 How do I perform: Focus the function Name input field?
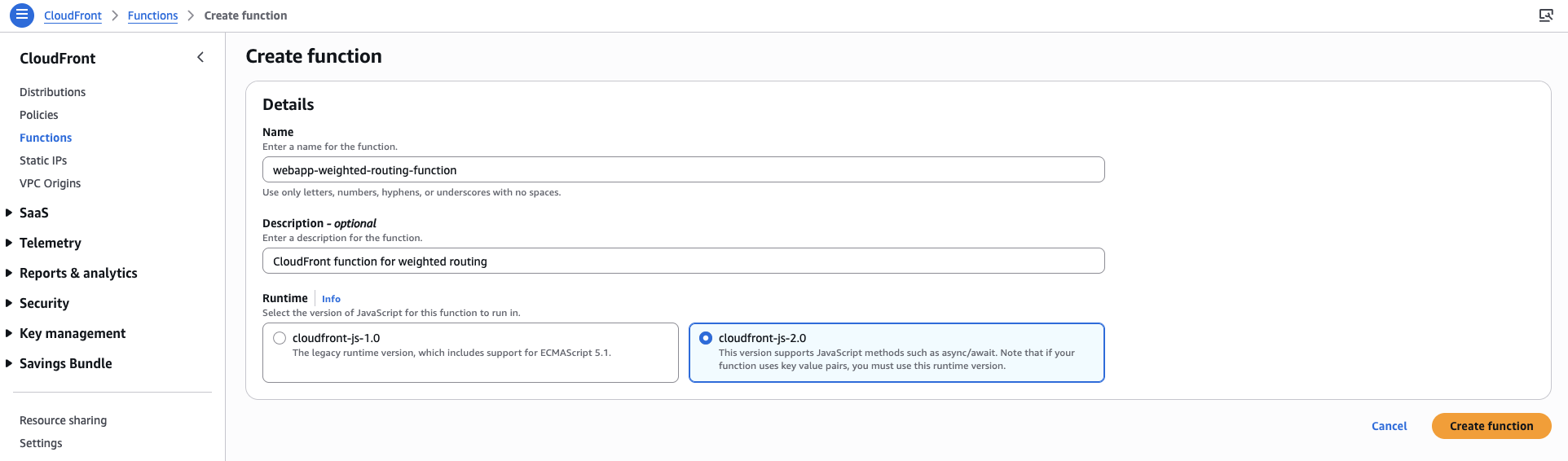click(683, 170)
